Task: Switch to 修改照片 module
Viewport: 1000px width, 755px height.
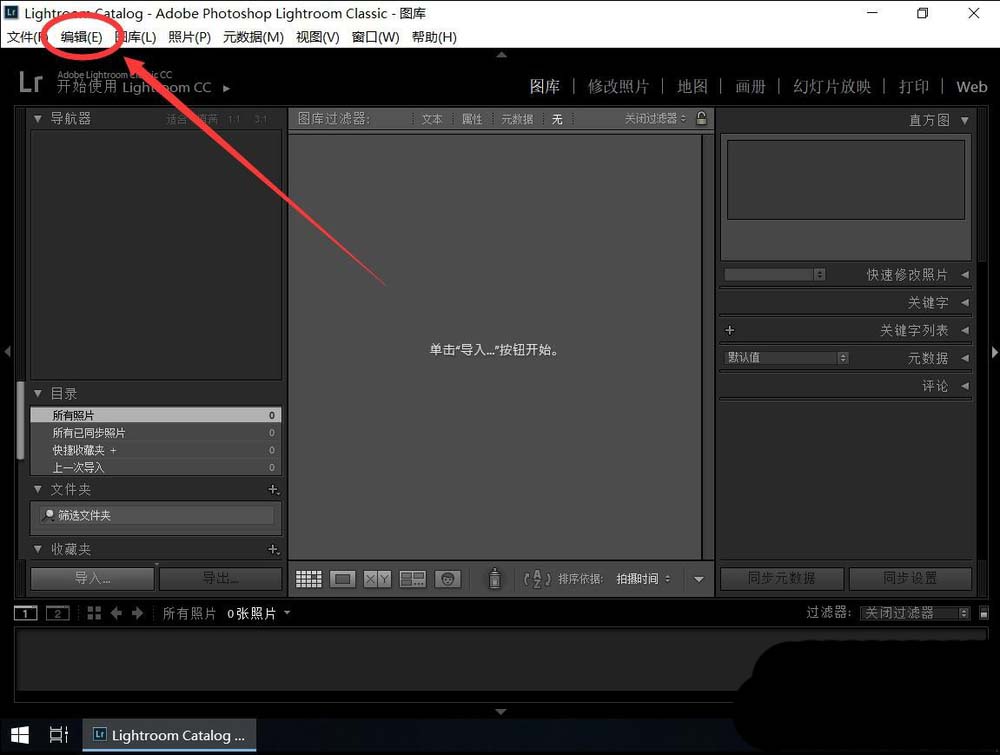Action: [x=618, y=87]
